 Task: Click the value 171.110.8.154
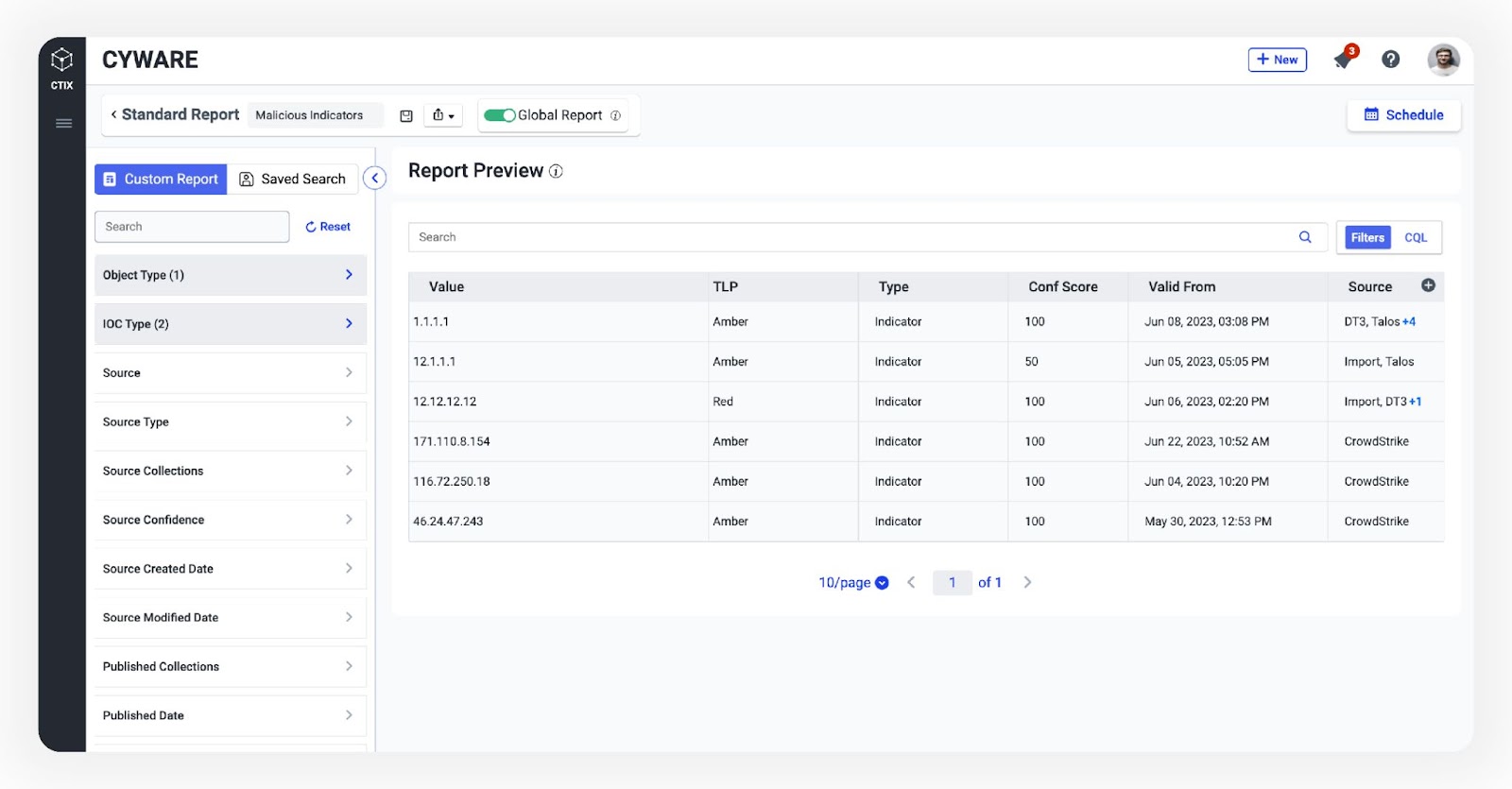(x=451, y=441)
